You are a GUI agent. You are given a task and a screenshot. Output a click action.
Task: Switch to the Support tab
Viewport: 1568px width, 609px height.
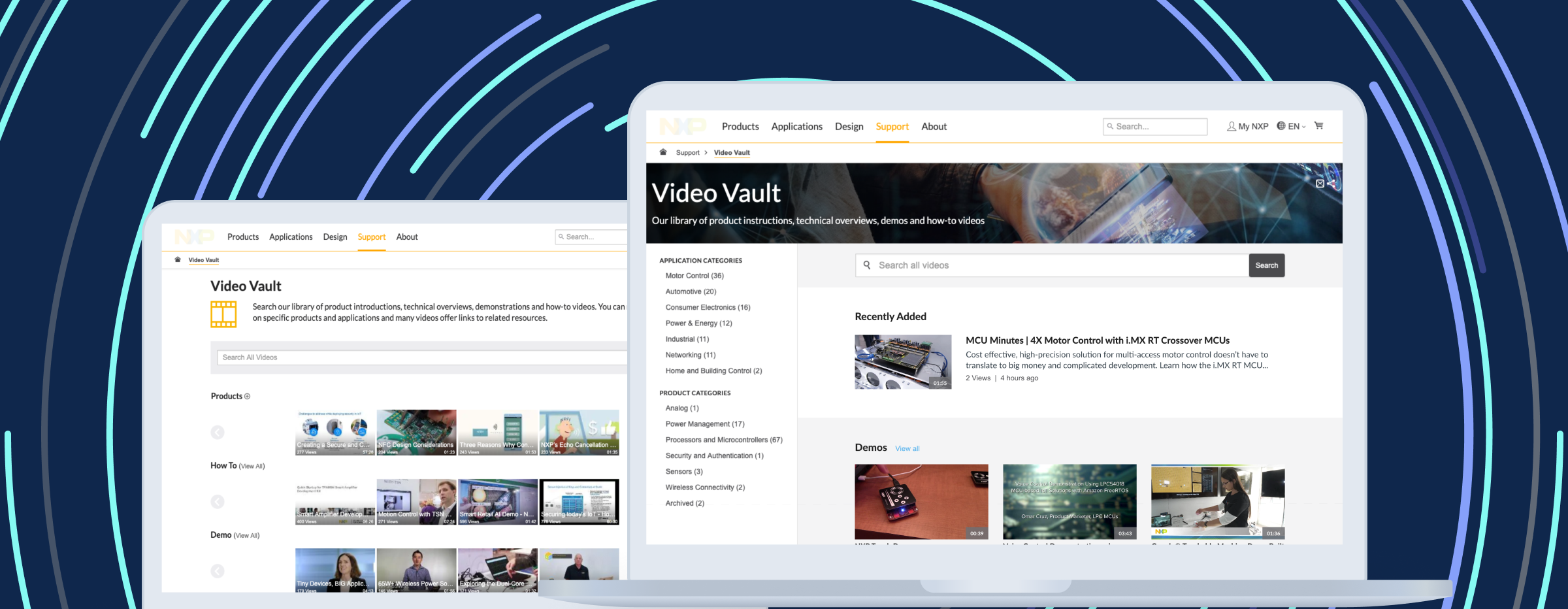point(892,126)
